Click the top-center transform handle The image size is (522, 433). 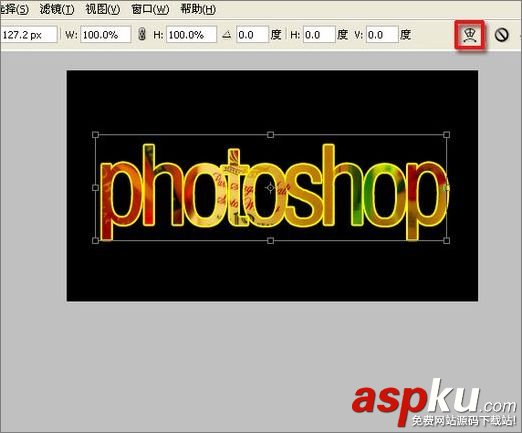(271, 135)
